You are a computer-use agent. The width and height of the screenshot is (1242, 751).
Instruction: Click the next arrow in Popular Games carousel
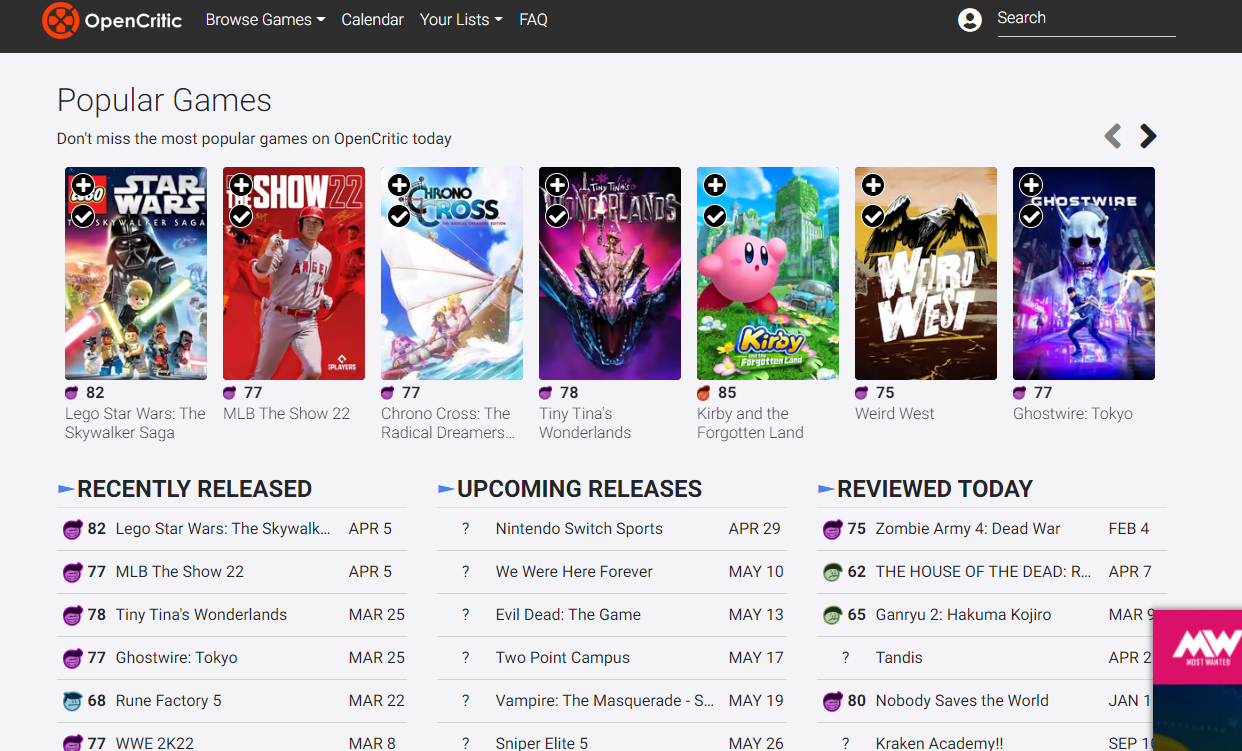pyautogui.click(x=1148, y=136)
